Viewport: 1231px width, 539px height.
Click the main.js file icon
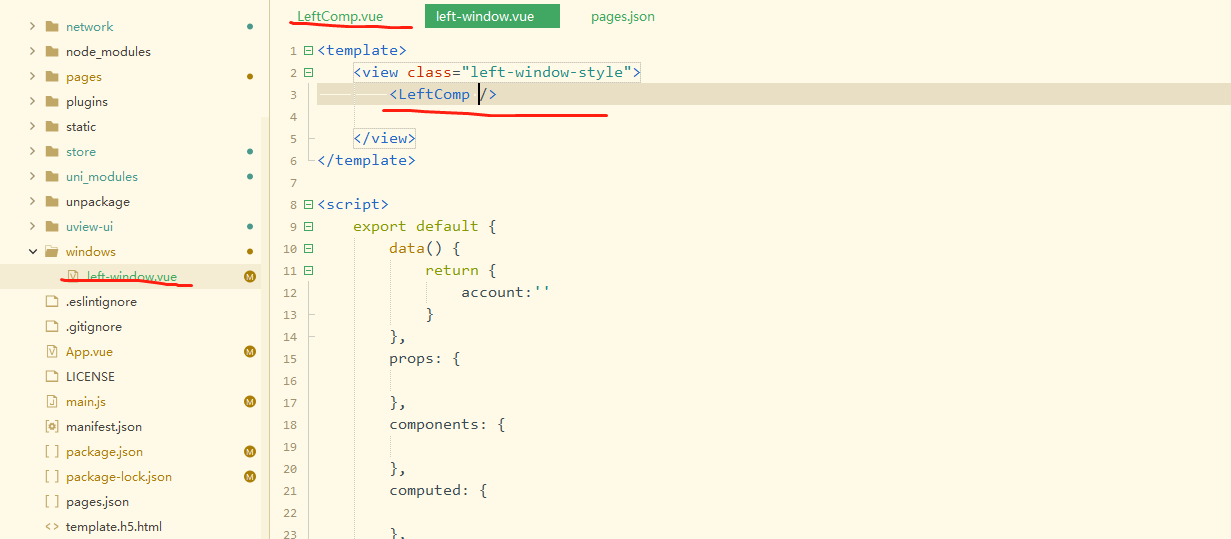[52, 402]
